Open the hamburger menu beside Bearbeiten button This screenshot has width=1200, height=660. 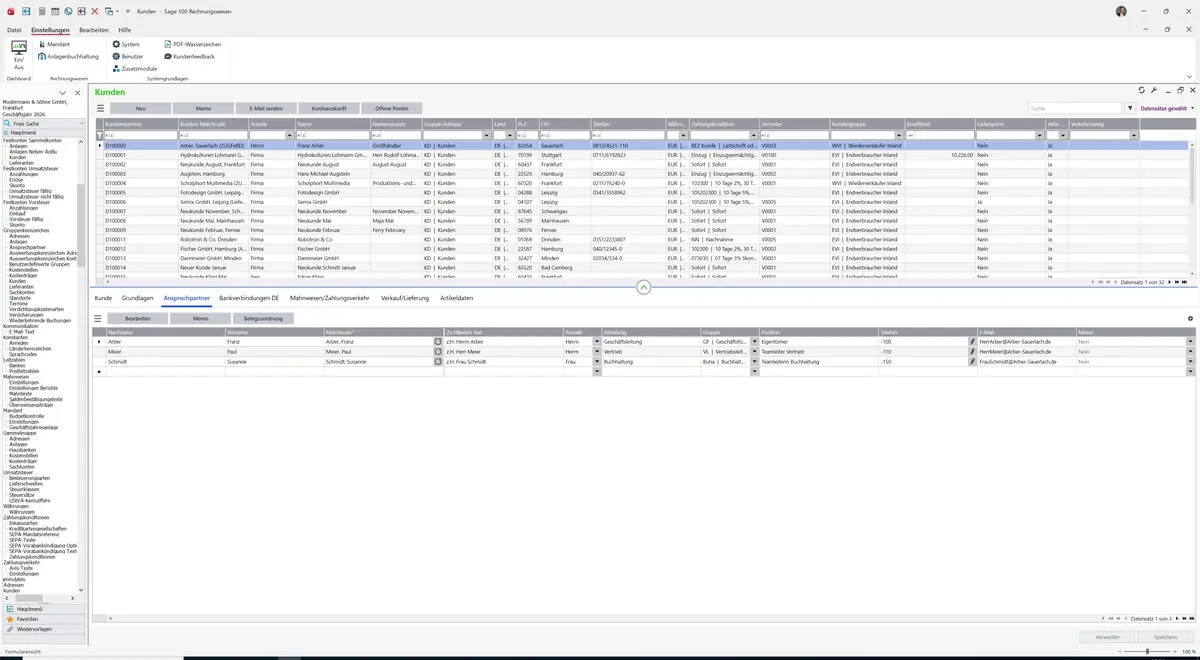pyautogui.click(x=99, y=318)
